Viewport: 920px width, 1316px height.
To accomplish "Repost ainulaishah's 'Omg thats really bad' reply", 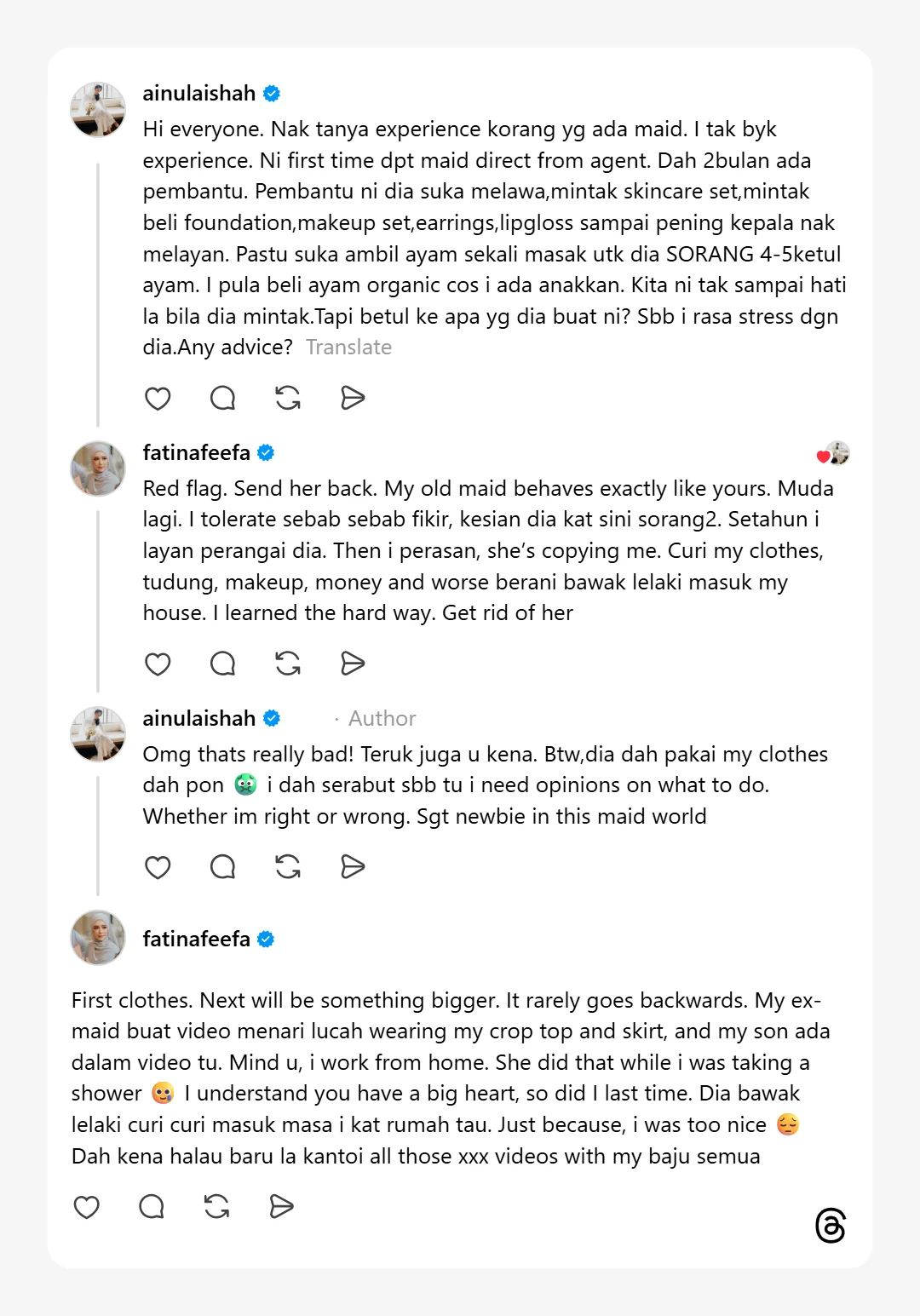I will click(288, 867).
